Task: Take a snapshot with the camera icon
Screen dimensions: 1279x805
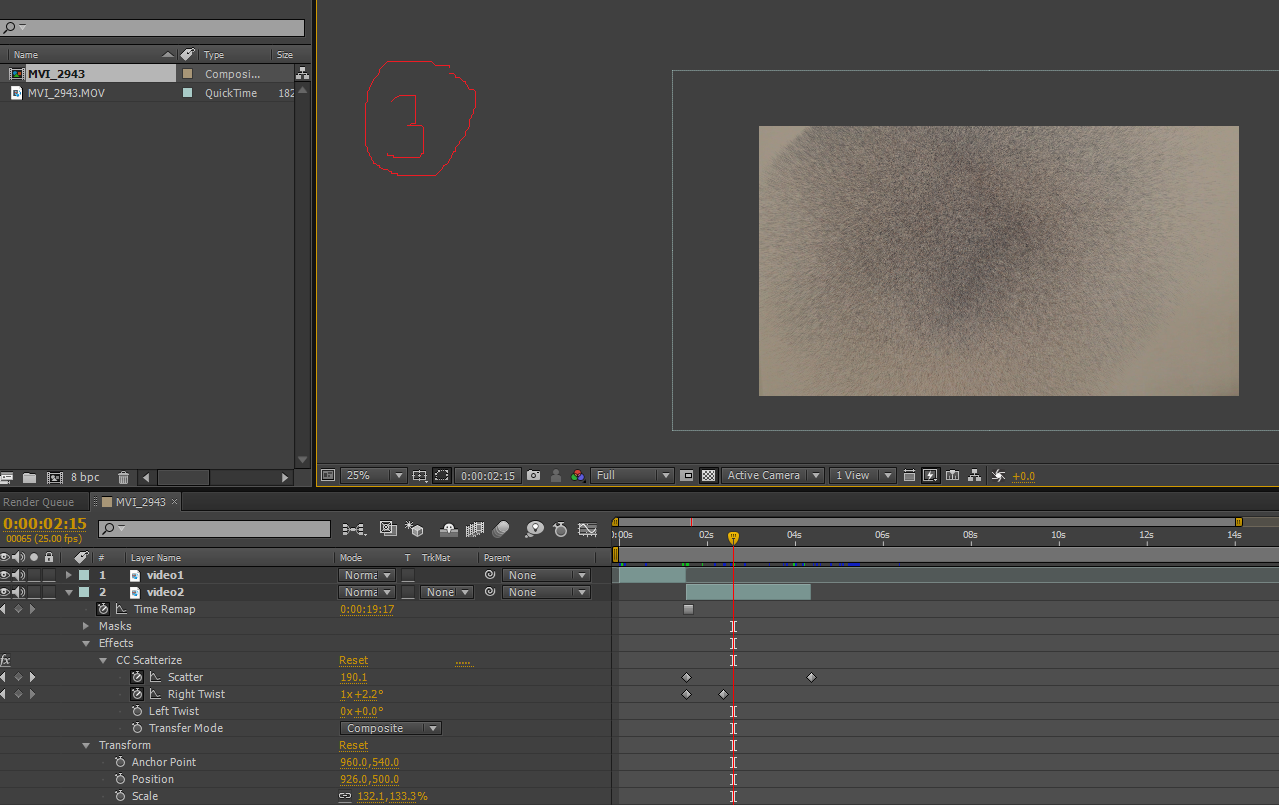Action: tap(534, 476)
